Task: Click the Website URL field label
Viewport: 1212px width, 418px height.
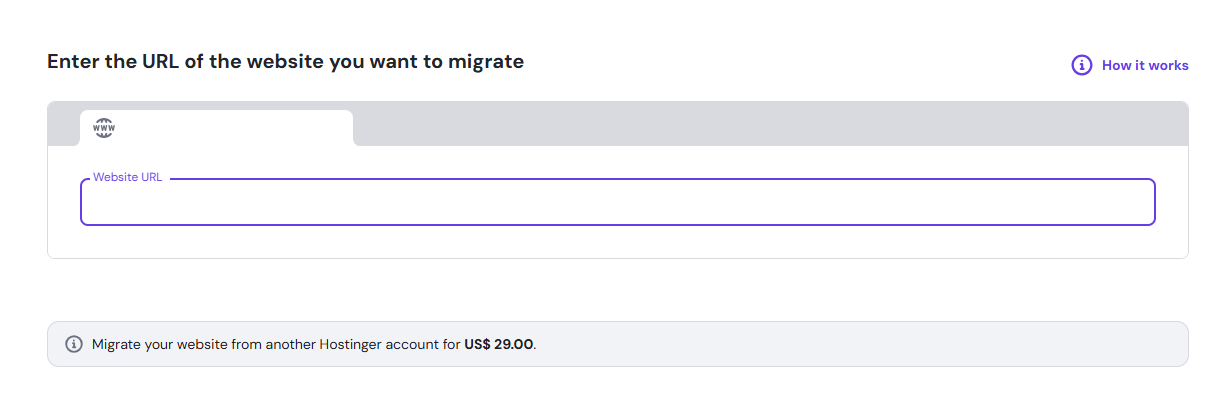Action: [x=127, y=177]
